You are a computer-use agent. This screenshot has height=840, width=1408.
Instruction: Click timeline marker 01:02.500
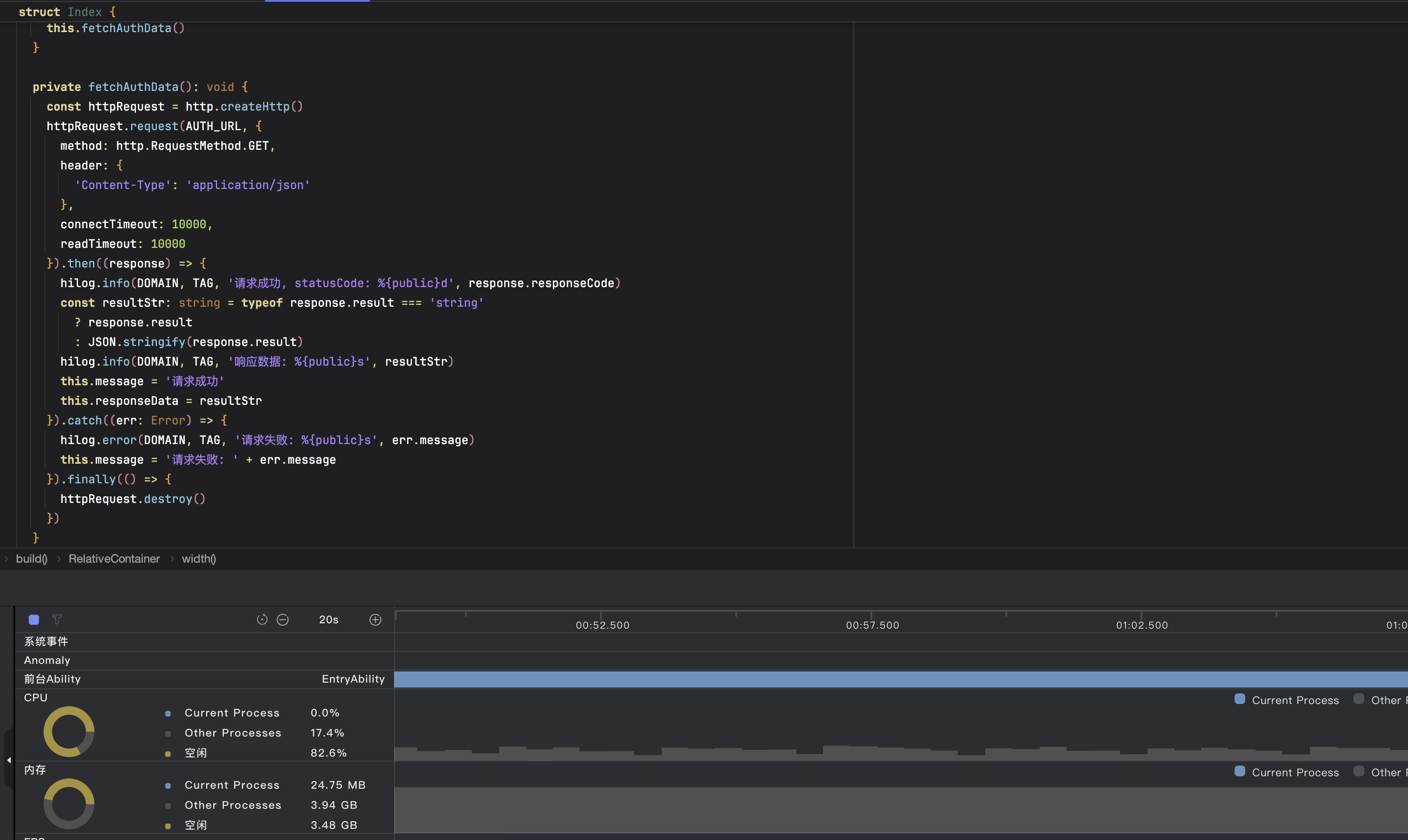pyautogui.click(x=1142, y=625)
